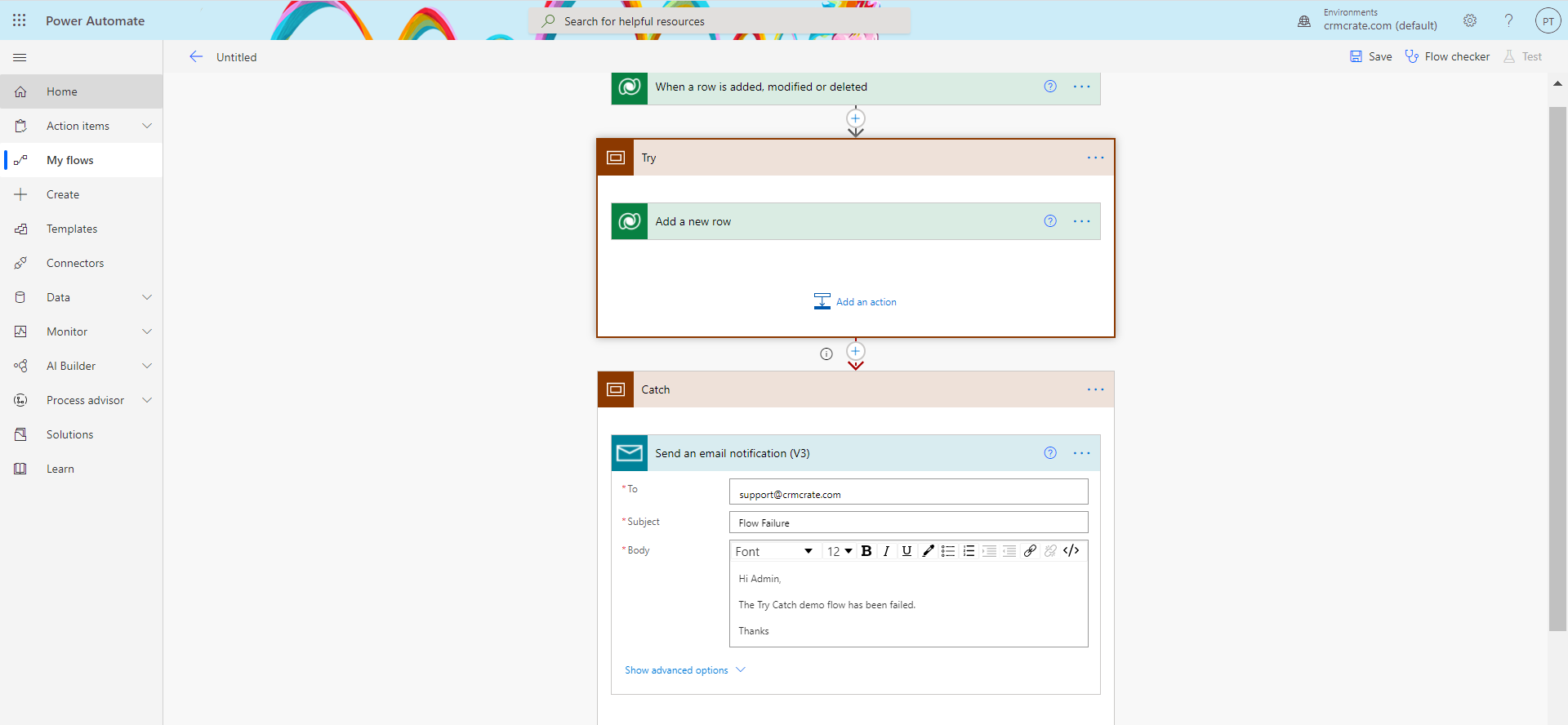Insert a hyperlink in Body
The image size is (1568, 725).
click(1030, 551)
